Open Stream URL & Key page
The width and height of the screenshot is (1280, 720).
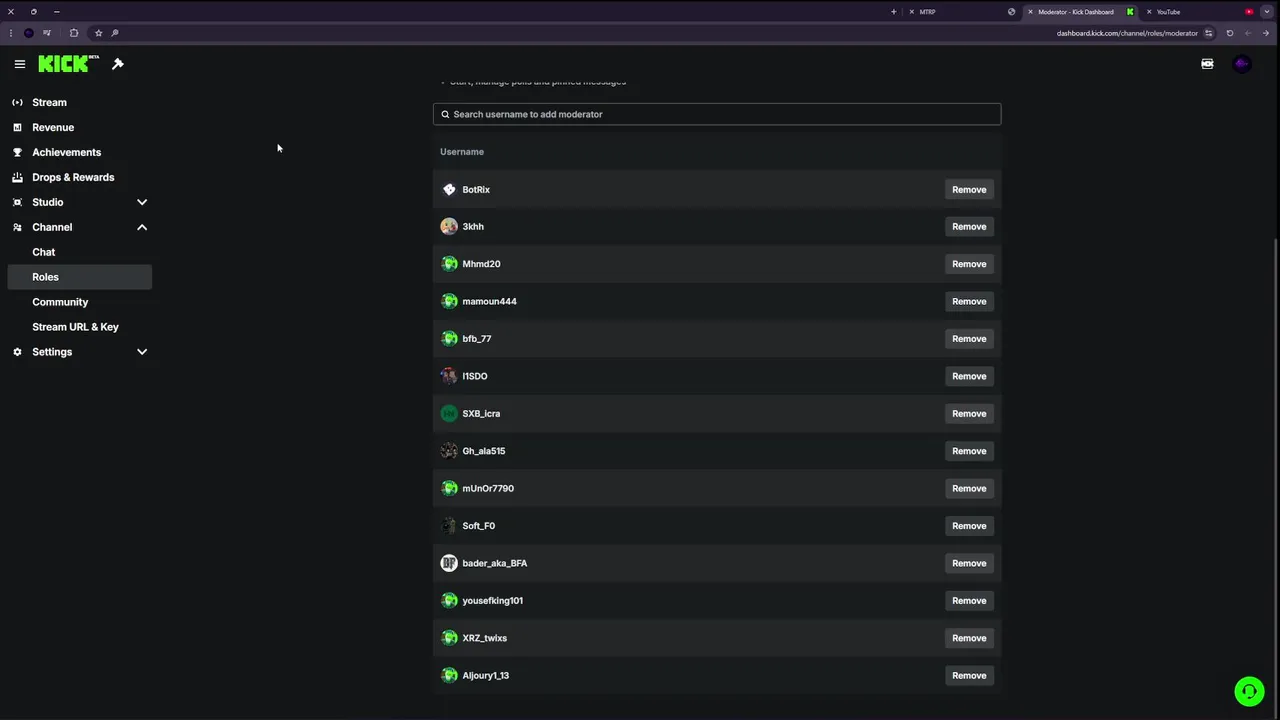[75, 327]
